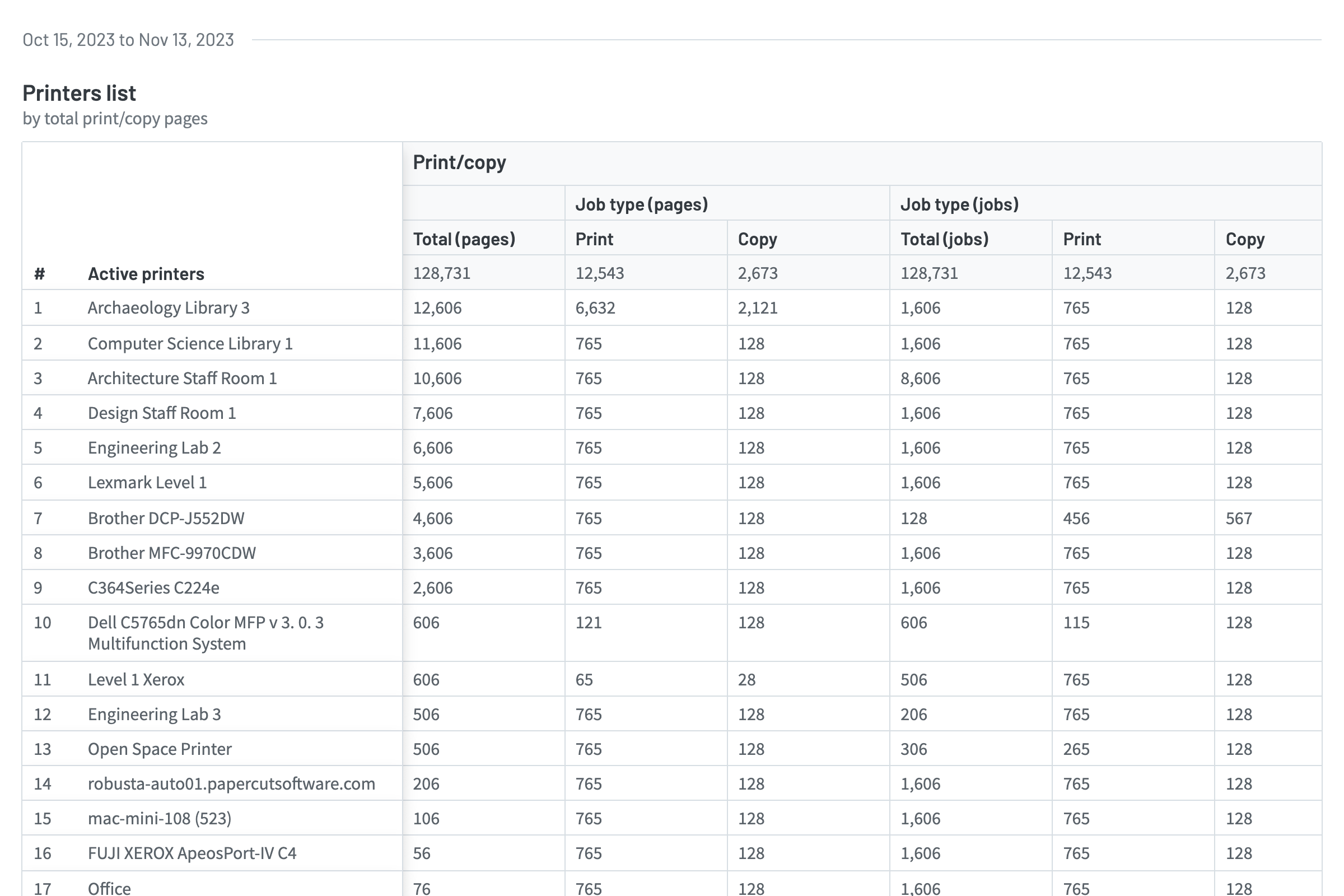Click mac-mini-108 (523) printer name
The image size is (1344, 896).
(160, 819)
